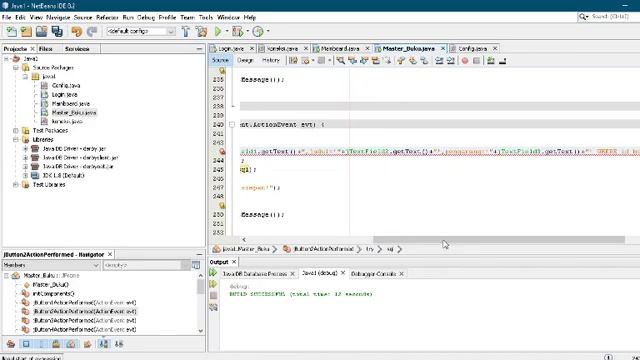
Task: Select initComponents() in Navigator list
Action: pyautogui.click(x=53, y=293)
